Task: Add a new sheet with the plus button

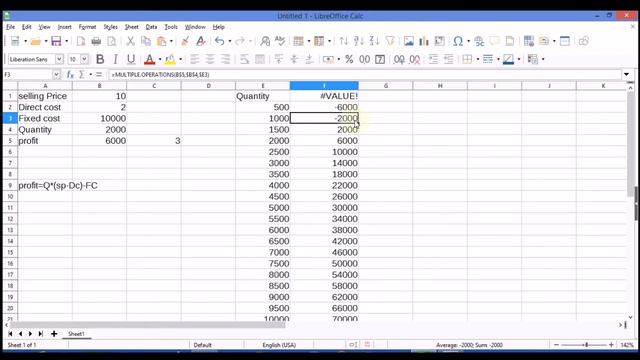Action: (x=54, y=334)
